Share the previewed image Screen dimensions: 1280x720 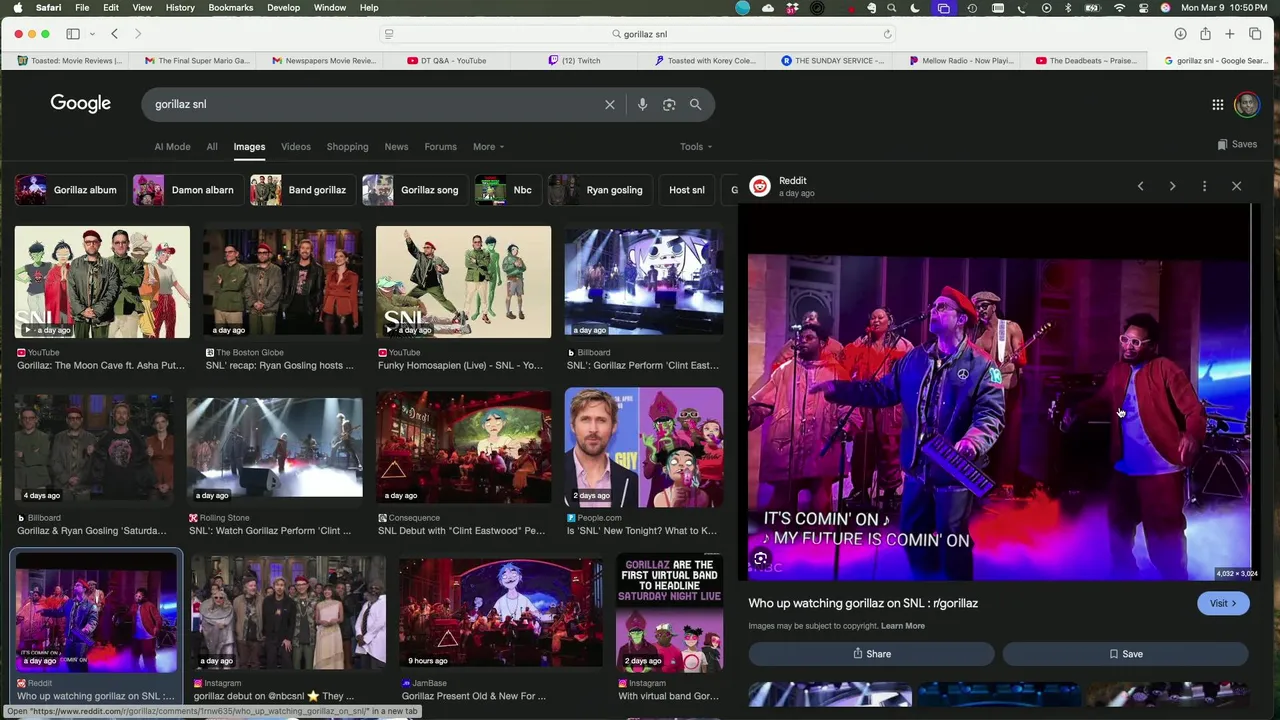tap(871, 654)
